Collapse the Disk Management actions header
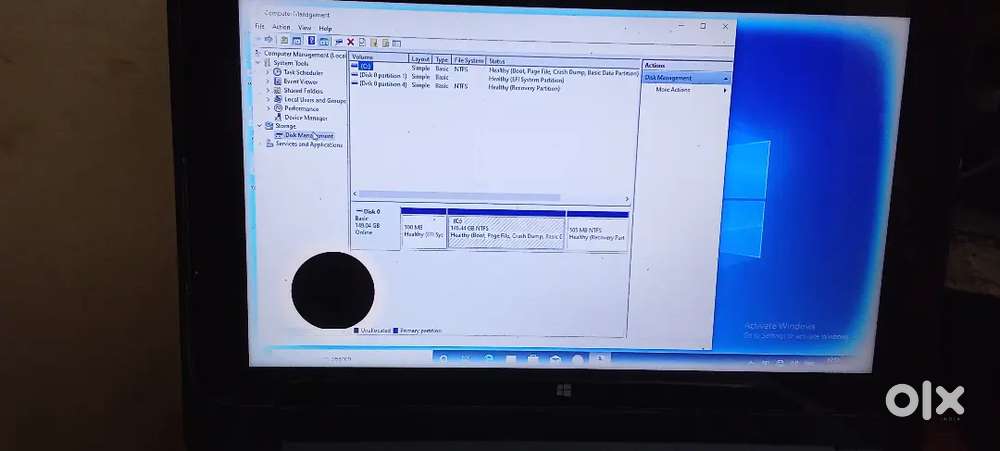This screenshot has width=1000, height=451. click(726, 78)
